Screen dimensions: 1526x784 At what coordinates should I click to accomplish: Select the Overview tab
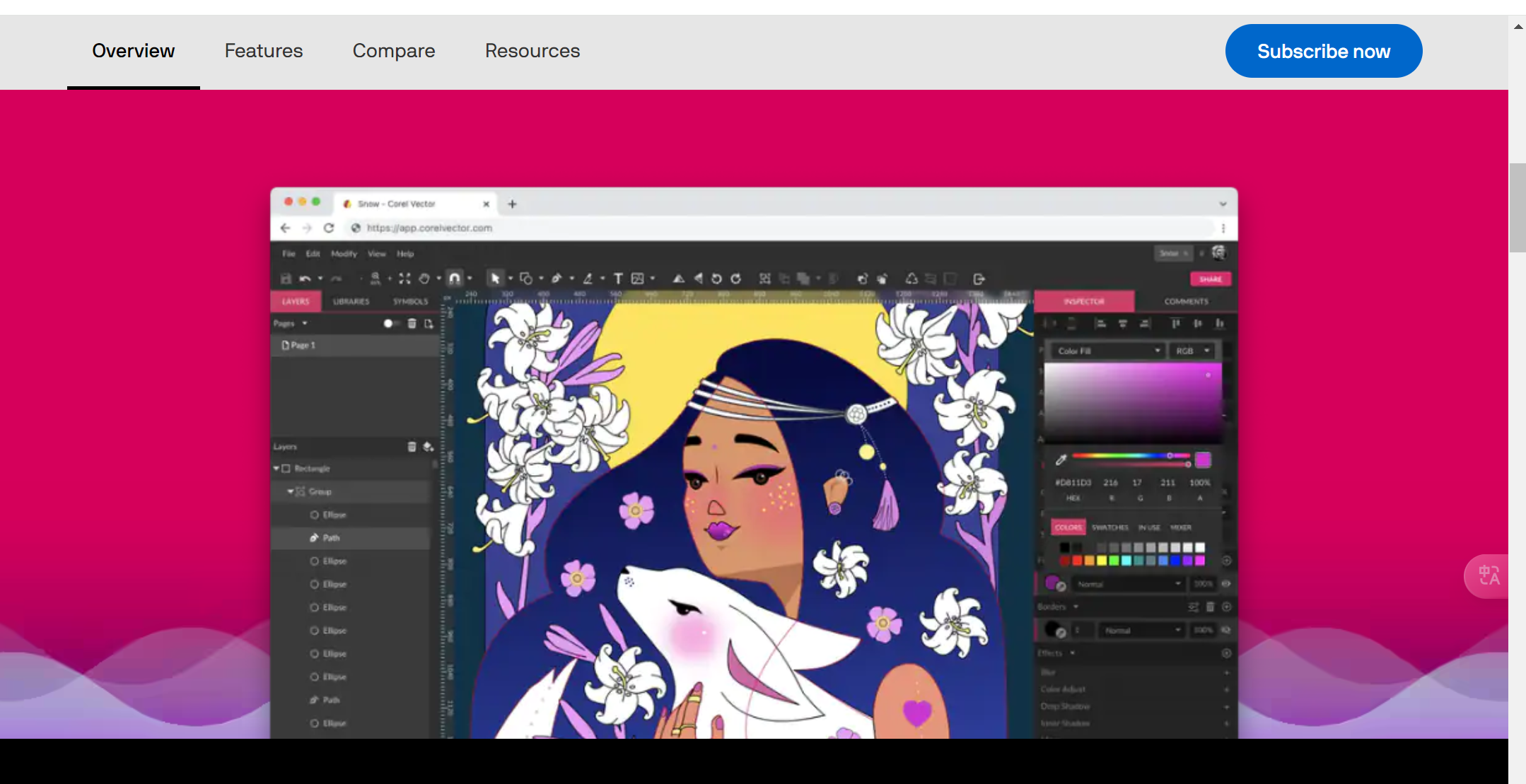[134, 51]
